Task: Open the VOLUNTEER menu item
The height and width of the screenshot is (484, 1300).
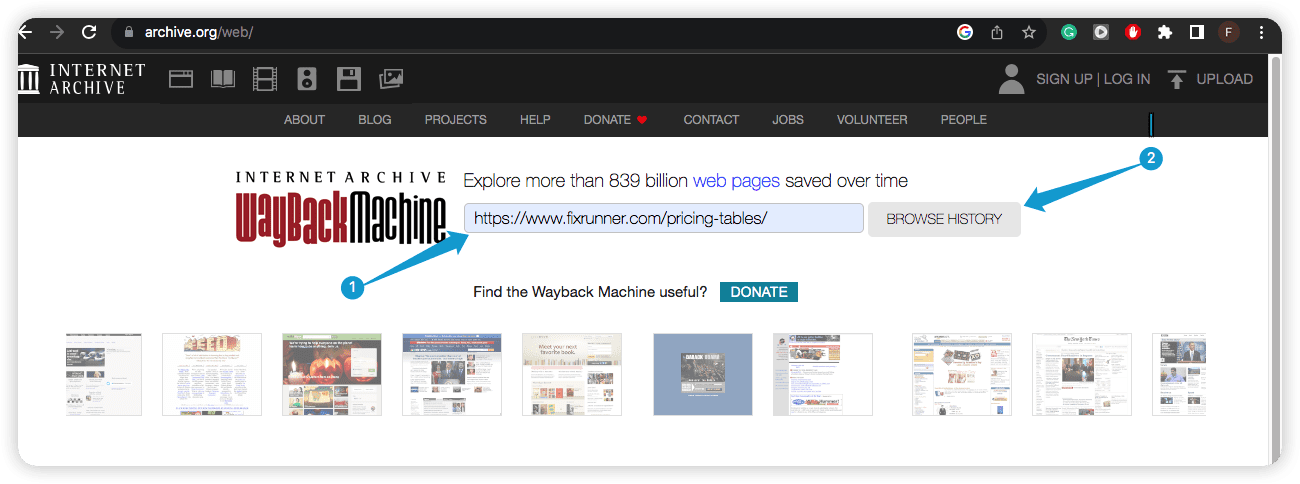Action: pyautogui.click(x=872, y=119)
